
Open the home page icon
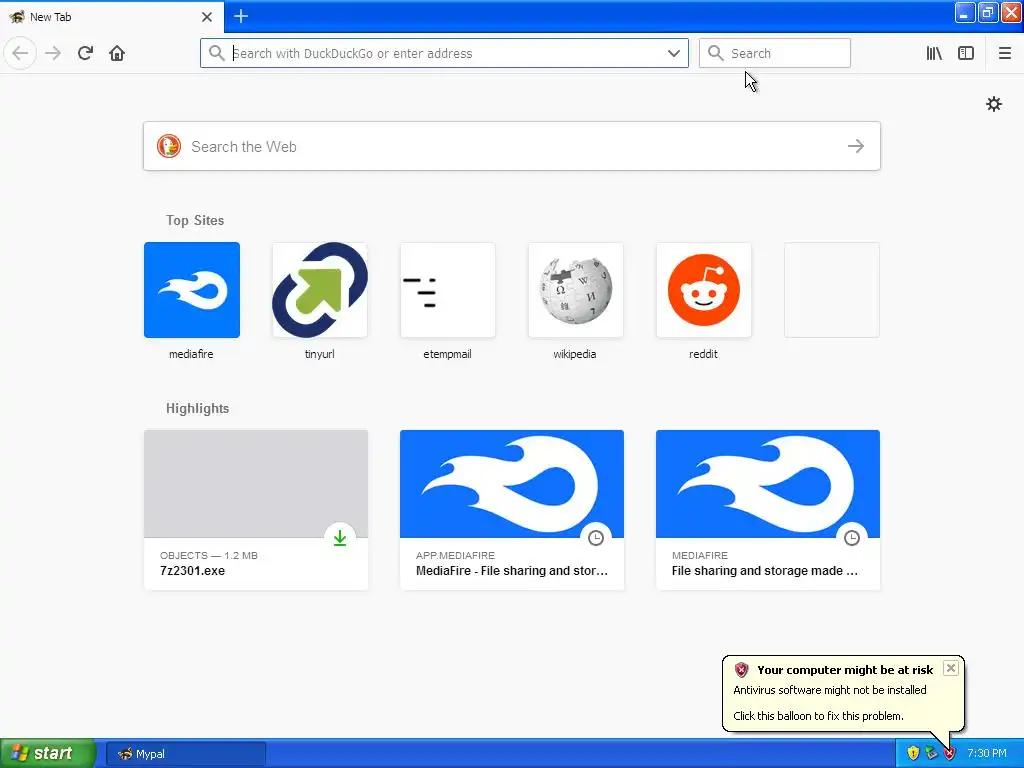click(x=117, y=53)
